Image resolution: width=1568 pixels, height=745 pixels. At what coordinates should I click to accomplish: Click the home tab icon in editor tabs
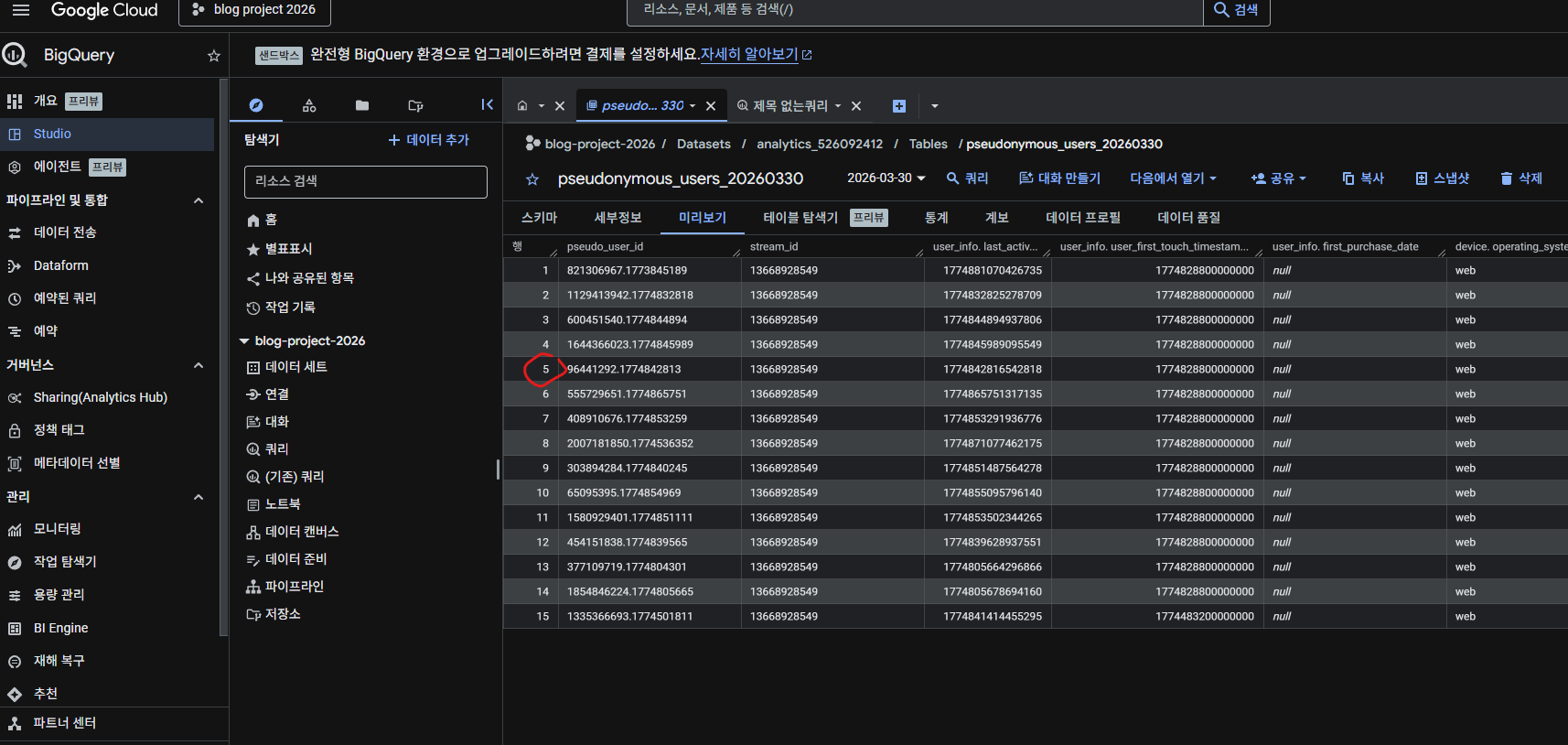(x=522, y=106)
